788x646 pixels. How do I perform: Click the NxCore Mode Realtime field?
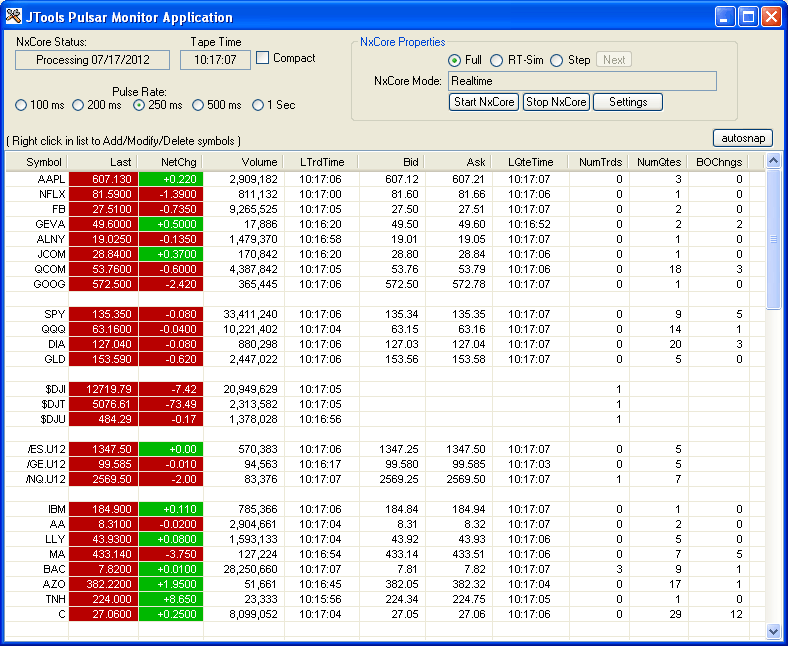(582, 81)
